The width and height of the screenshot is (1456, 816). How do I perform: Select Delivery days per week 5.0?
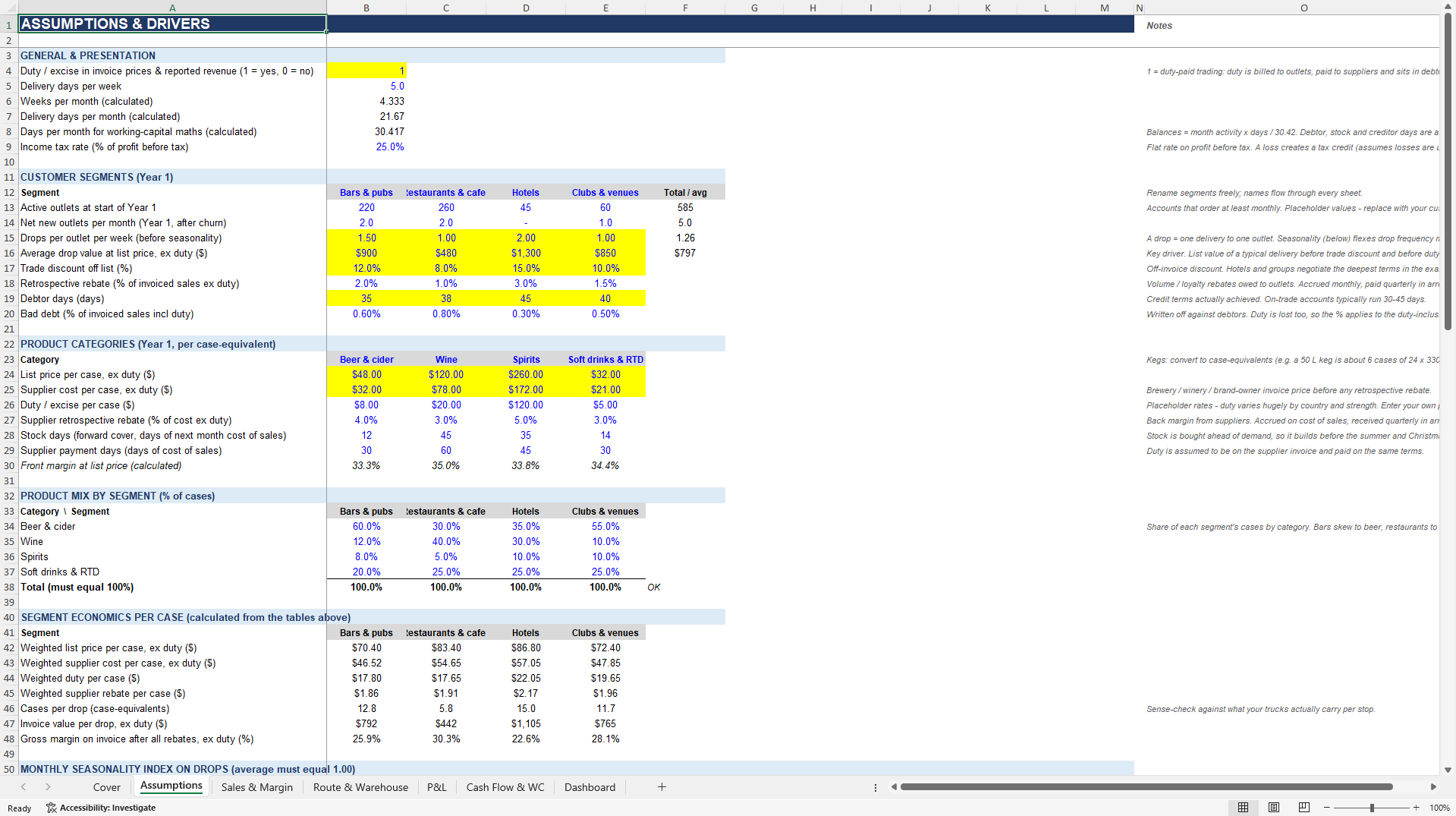pyautogui.click(x=366, y=86)
